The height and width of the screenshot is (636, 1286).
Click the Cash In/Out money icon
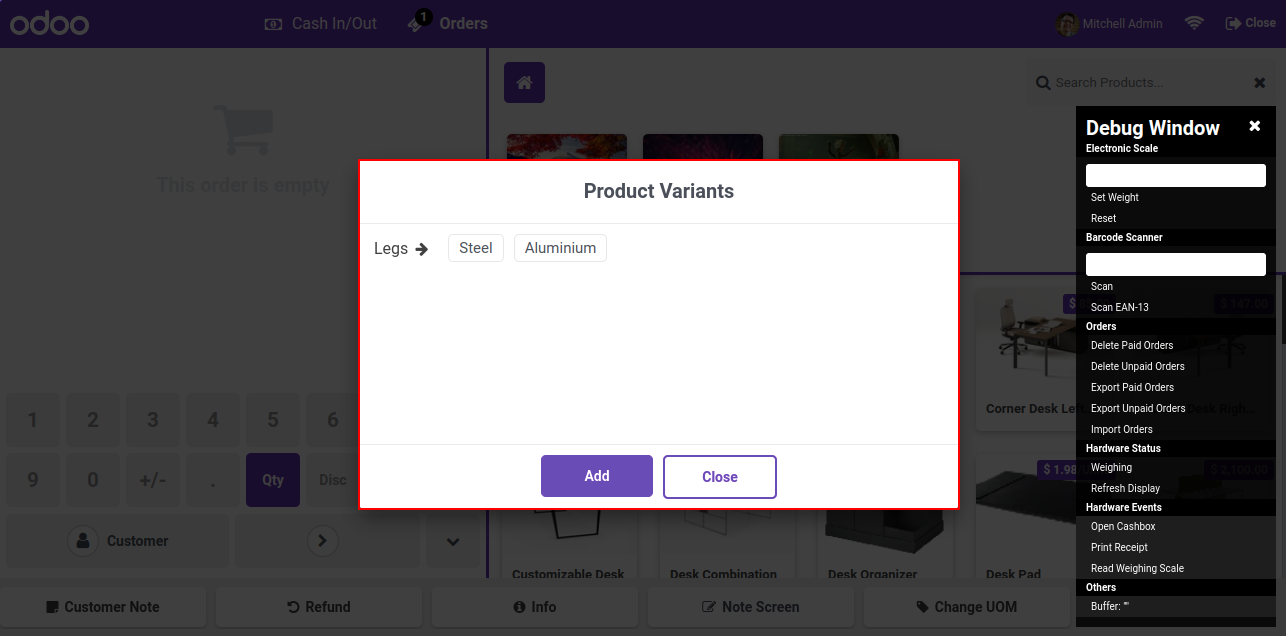click(x=273, y=23)
